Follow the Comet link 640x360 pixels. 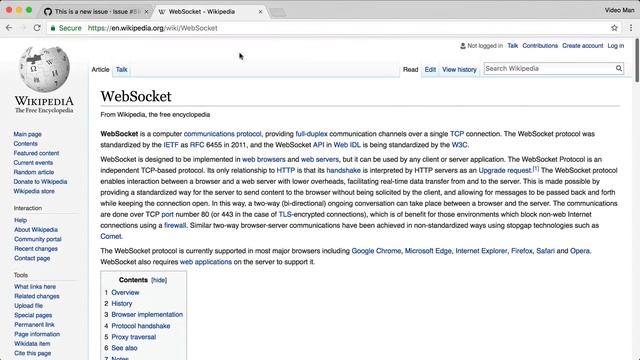pos(111,236)
